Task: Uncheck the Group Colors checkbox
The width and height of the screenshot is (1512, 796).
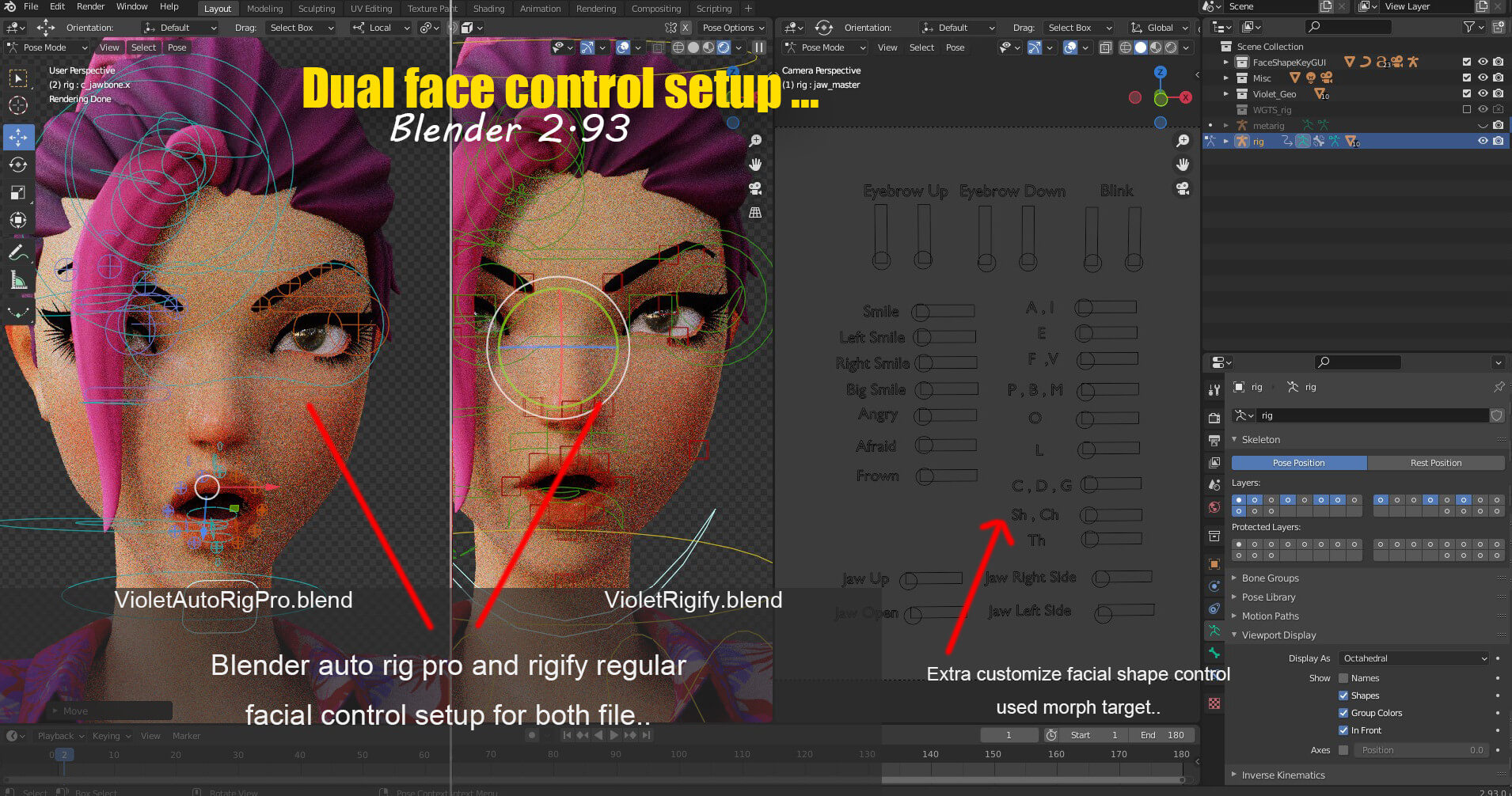Action: point(1343,713)
